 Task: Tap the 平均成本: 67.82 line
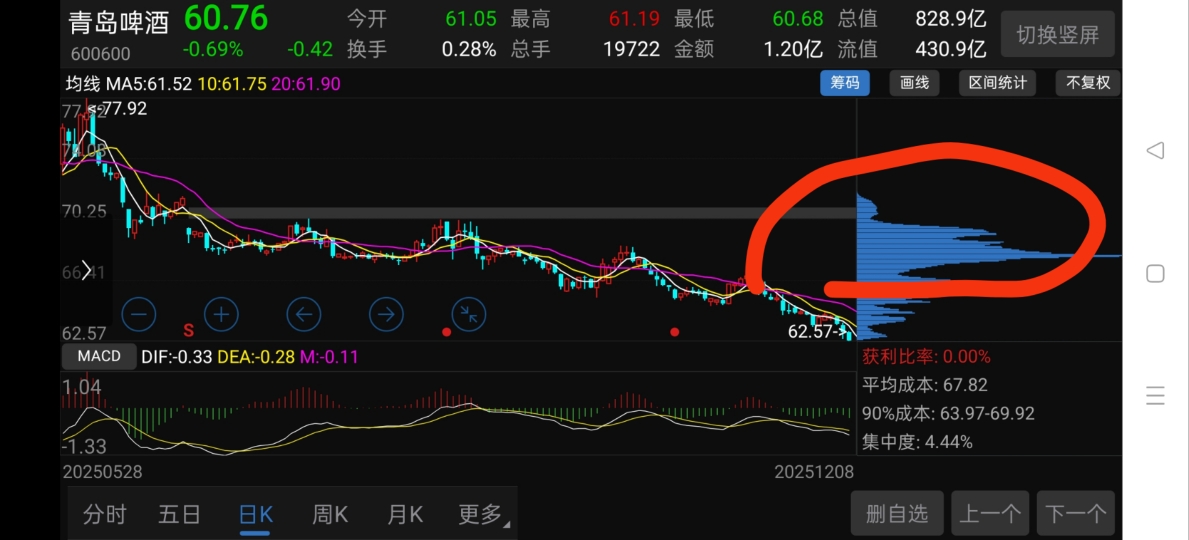(x=925, y=385)
